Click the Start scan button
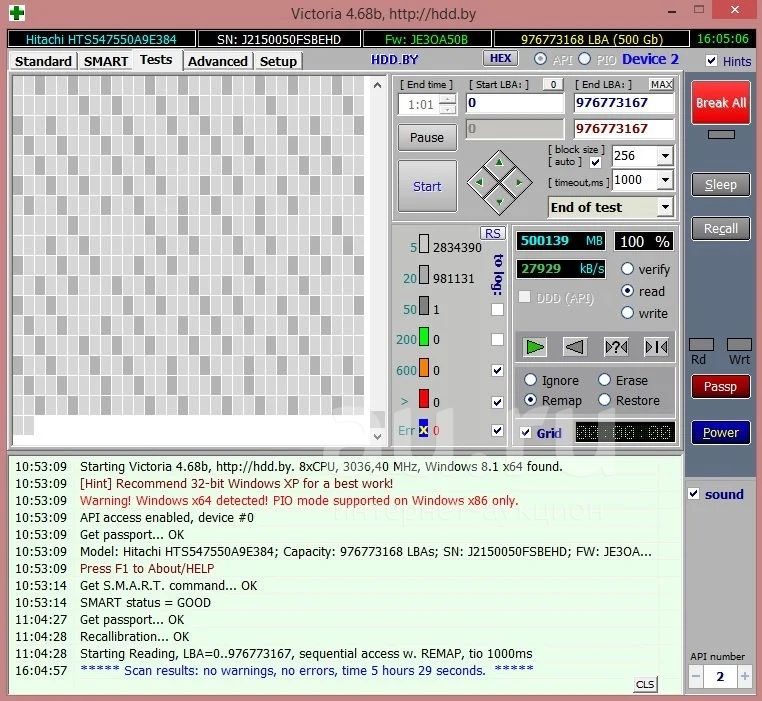The height and width of the screenshot is (701, 762). pos(427,186)
